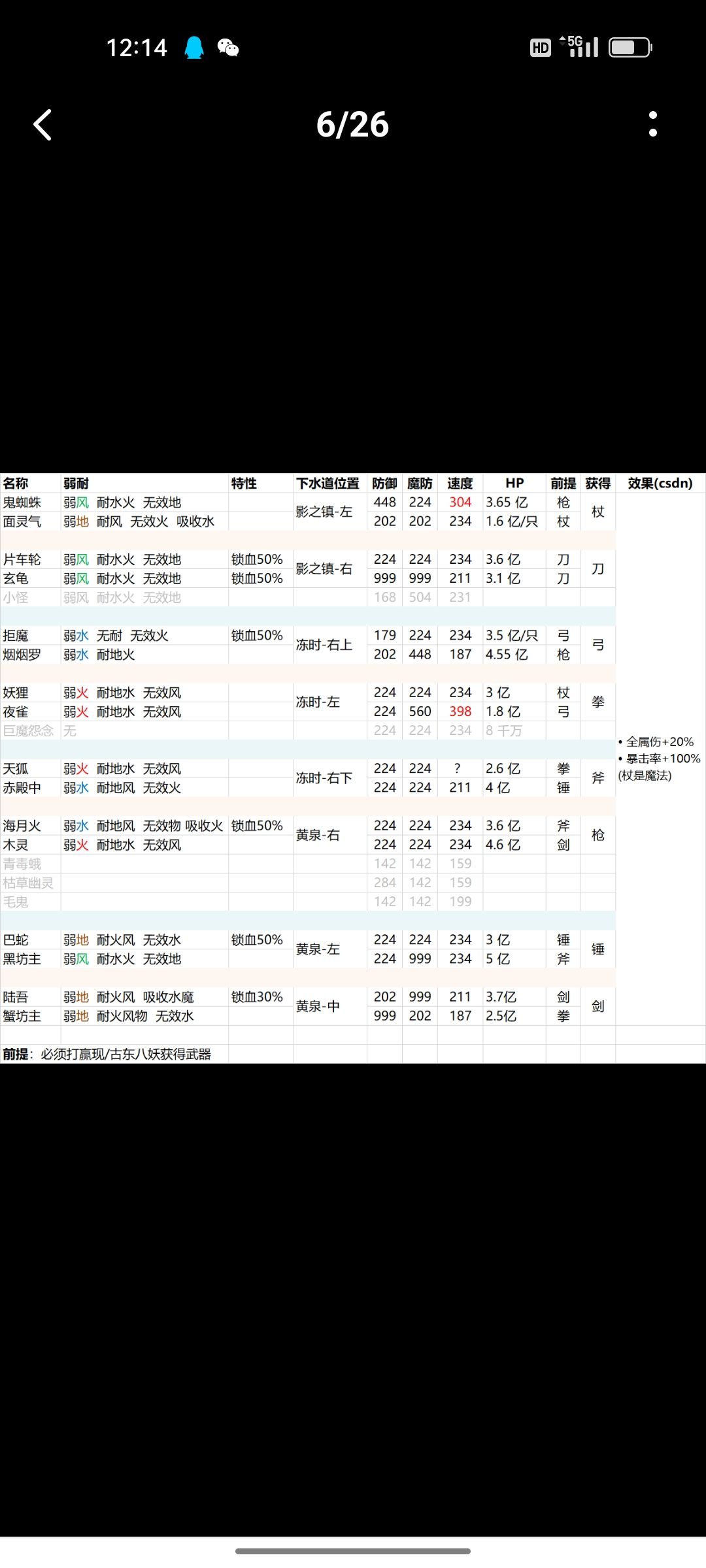Tap the 全属伤+20% effect line
Screen dimensions: 706x1568
656,742
